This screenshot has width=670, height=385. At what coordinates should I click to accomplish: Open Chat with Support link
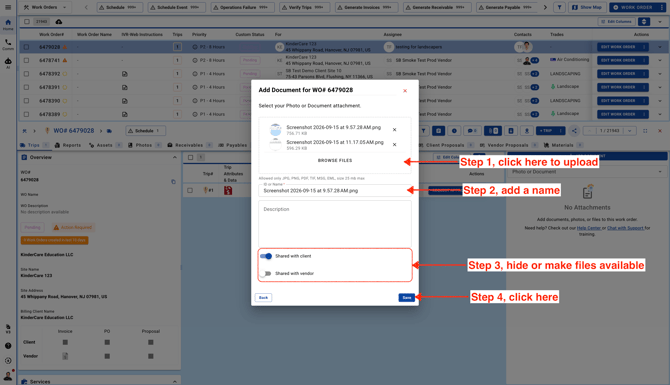pos(626,228)
